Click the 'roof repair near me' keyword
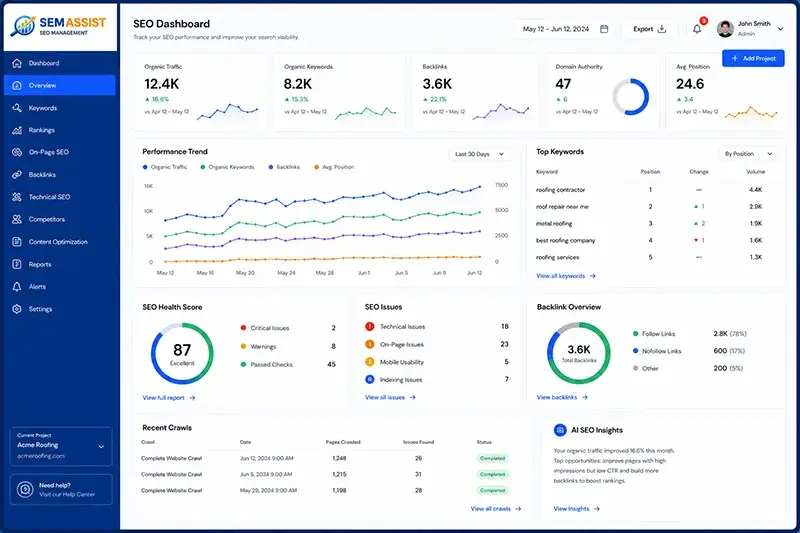The width and height of the screenshot is (800, 533). point(562,207)
